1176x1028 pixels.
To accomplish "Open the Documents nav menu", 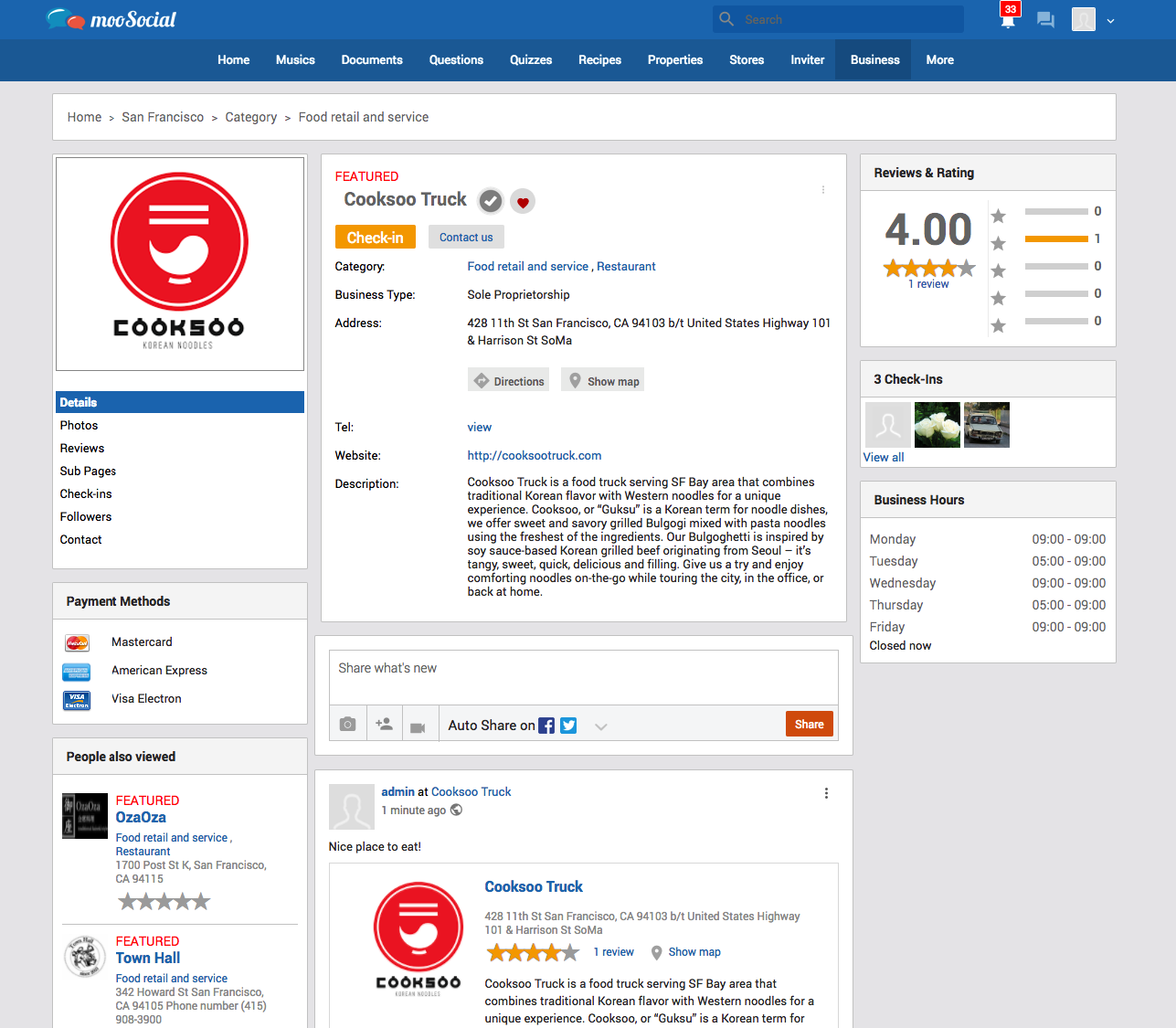I will (x=372, y=59).
